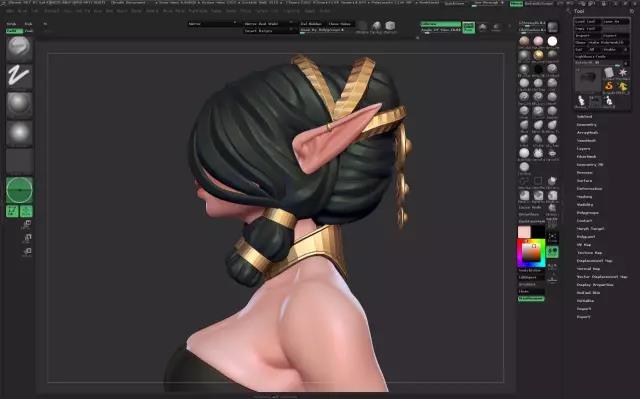
Task: Click the Copy Tool button
Action: 587,29
